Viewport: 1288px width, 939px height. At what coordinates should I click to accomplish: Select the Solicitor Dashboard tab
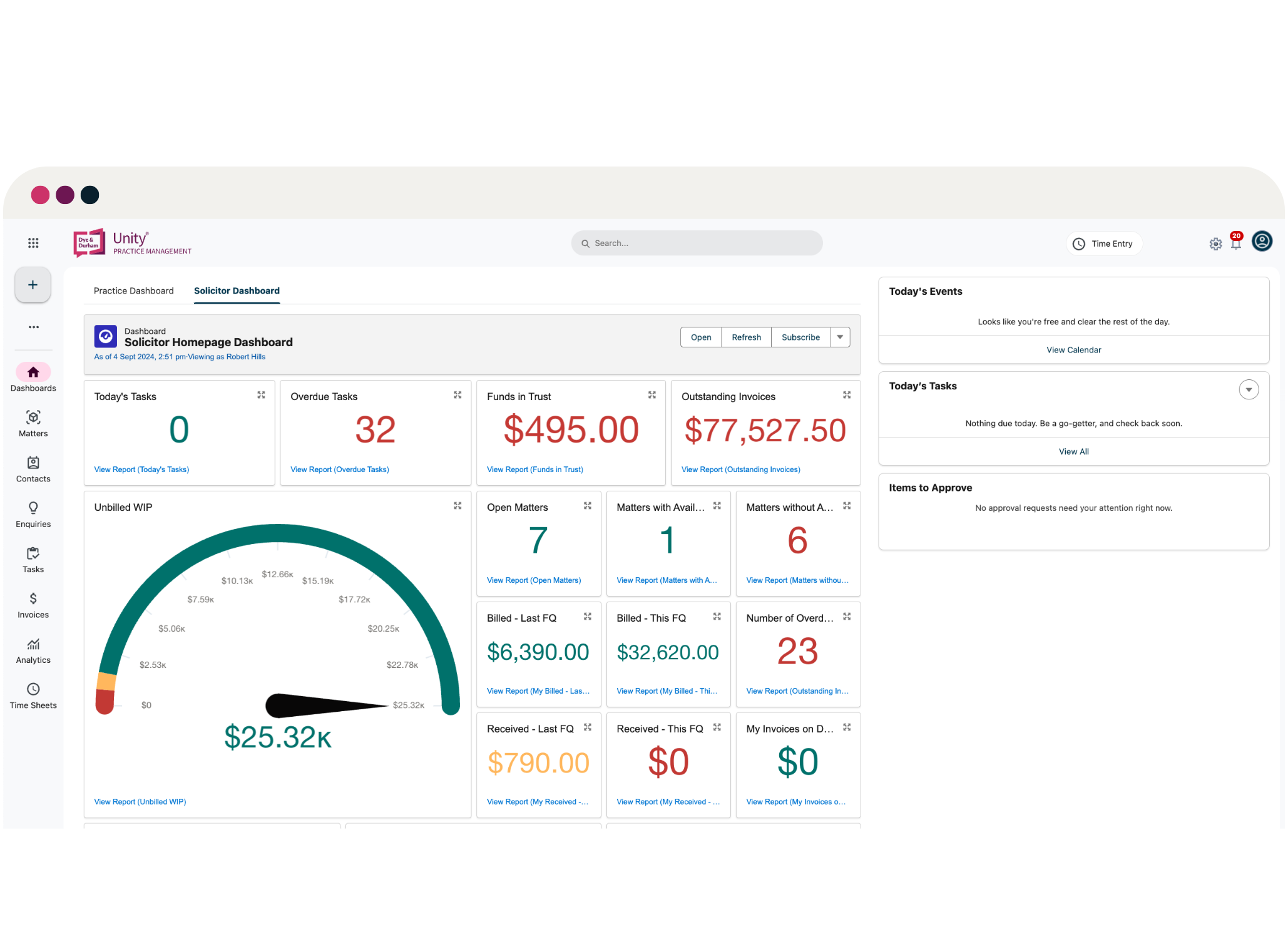pyautogui.click(x=237, y=290)
